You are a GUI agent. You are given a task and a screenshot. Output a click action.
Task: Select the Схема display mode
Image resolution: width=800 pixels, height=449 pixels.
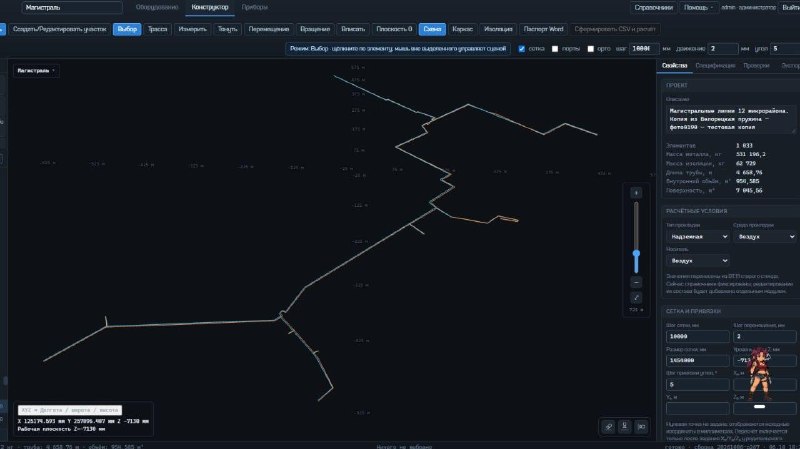(x=432, y=29)
